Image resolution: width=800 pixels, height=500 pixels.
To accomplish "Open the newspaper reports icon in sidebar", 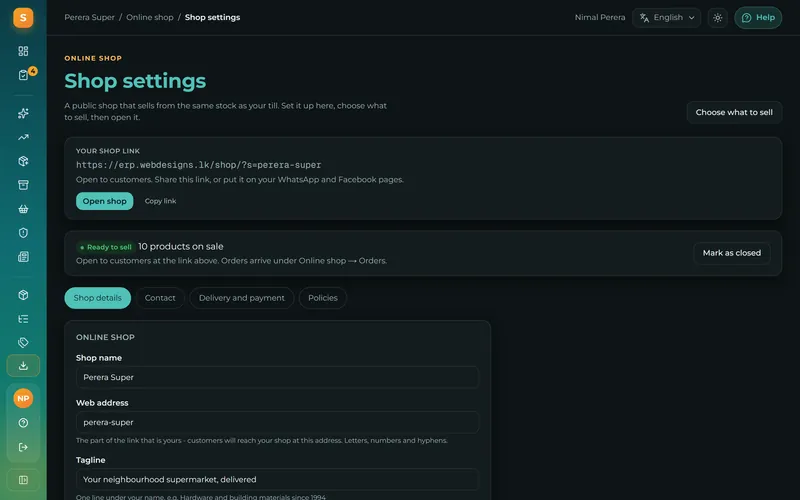I will (23, 257).
